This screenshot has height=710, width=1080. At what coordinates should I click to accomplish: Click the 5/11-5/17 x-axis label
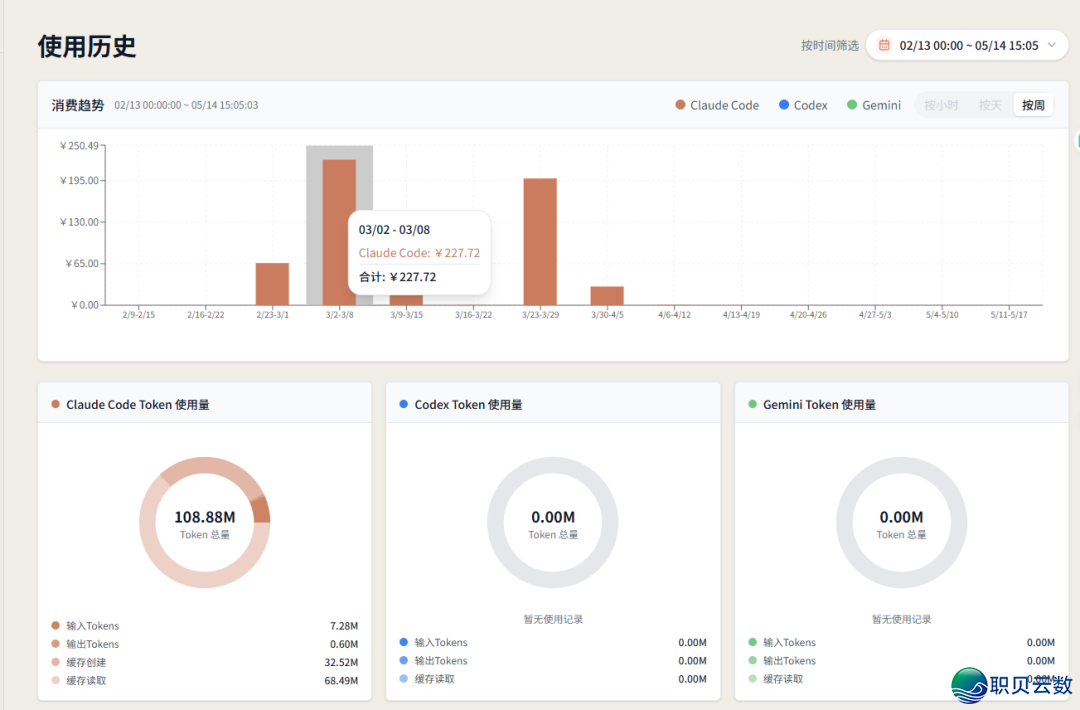[1008, 315]
